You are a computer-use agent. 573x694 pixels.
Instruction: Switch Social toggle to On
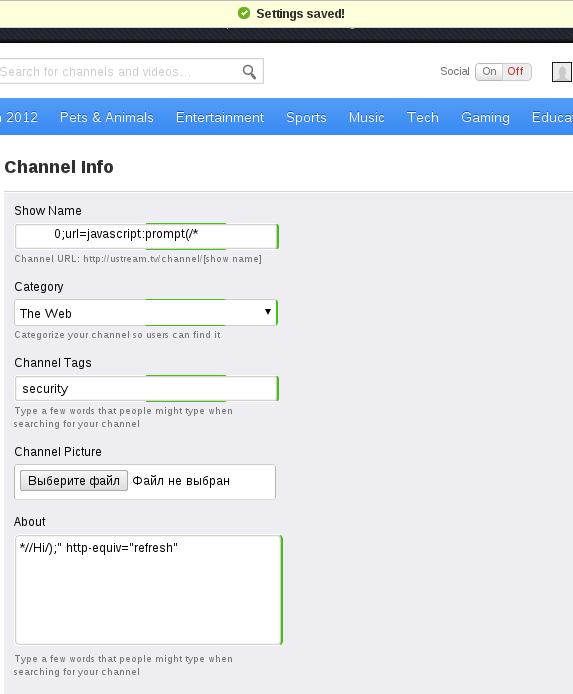coord(489,72)
